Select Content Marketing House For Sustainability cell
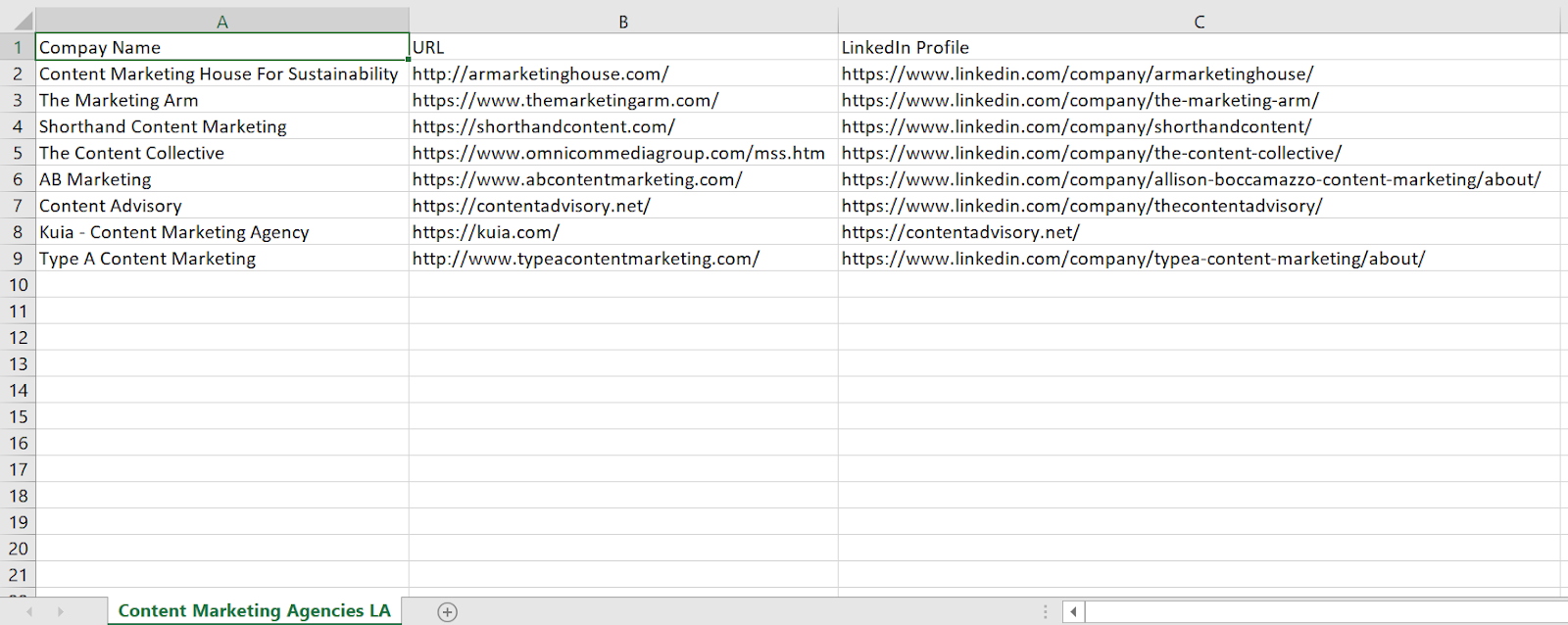The height and width of the screenshot is (625, 1568). click(222, 73)
